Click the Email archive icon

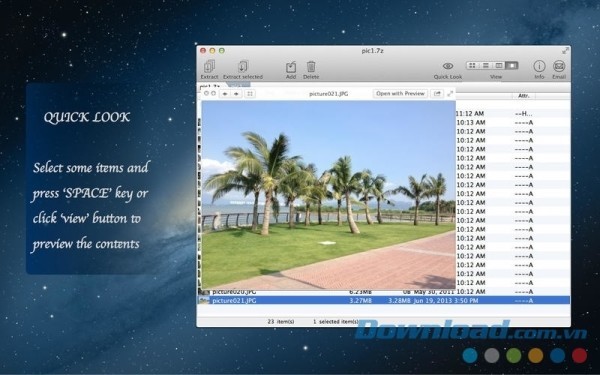click(x=559, y=66)
